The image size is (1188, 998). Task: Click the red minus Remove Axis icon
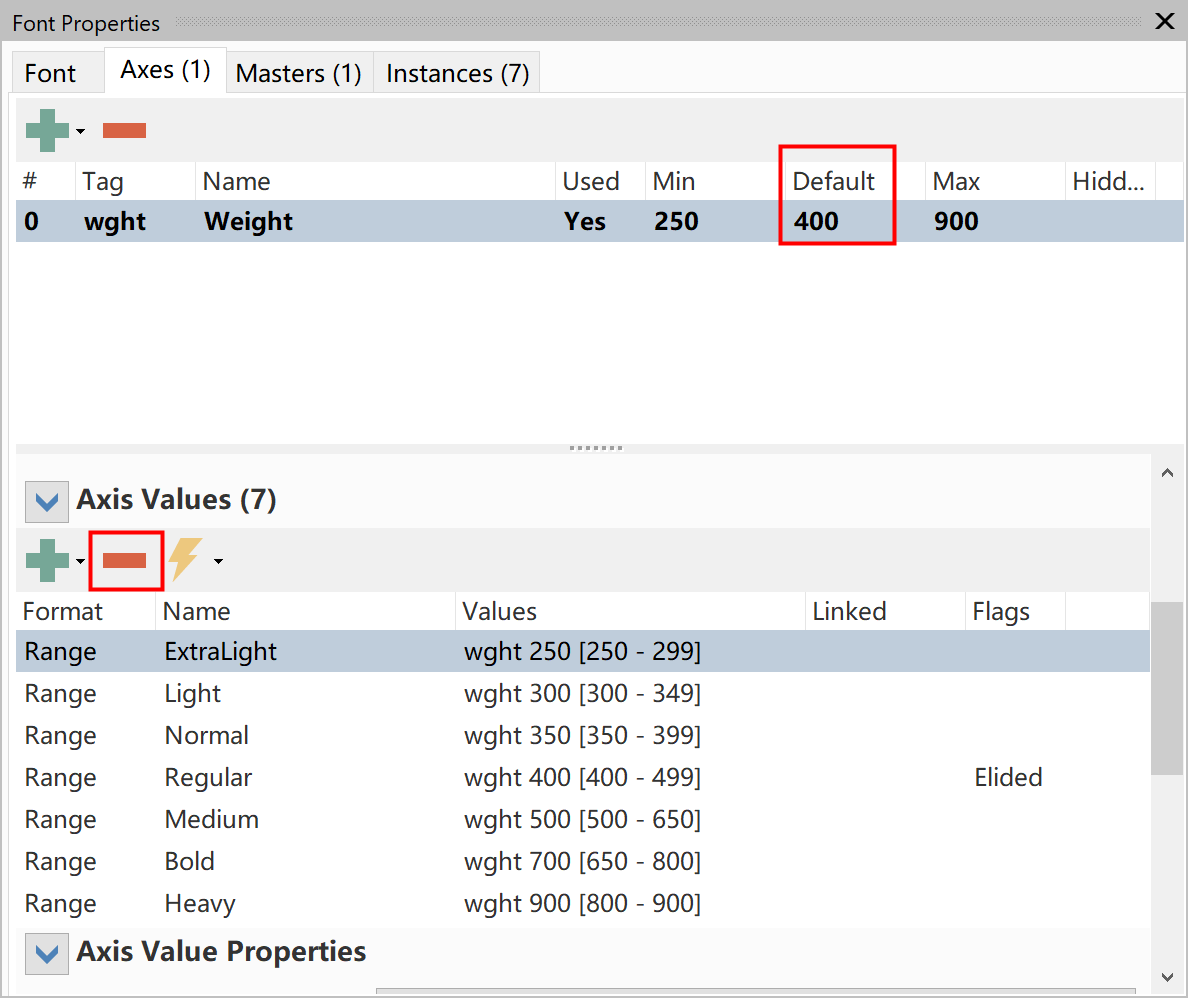pyautogui.click(x=124, y=130)
